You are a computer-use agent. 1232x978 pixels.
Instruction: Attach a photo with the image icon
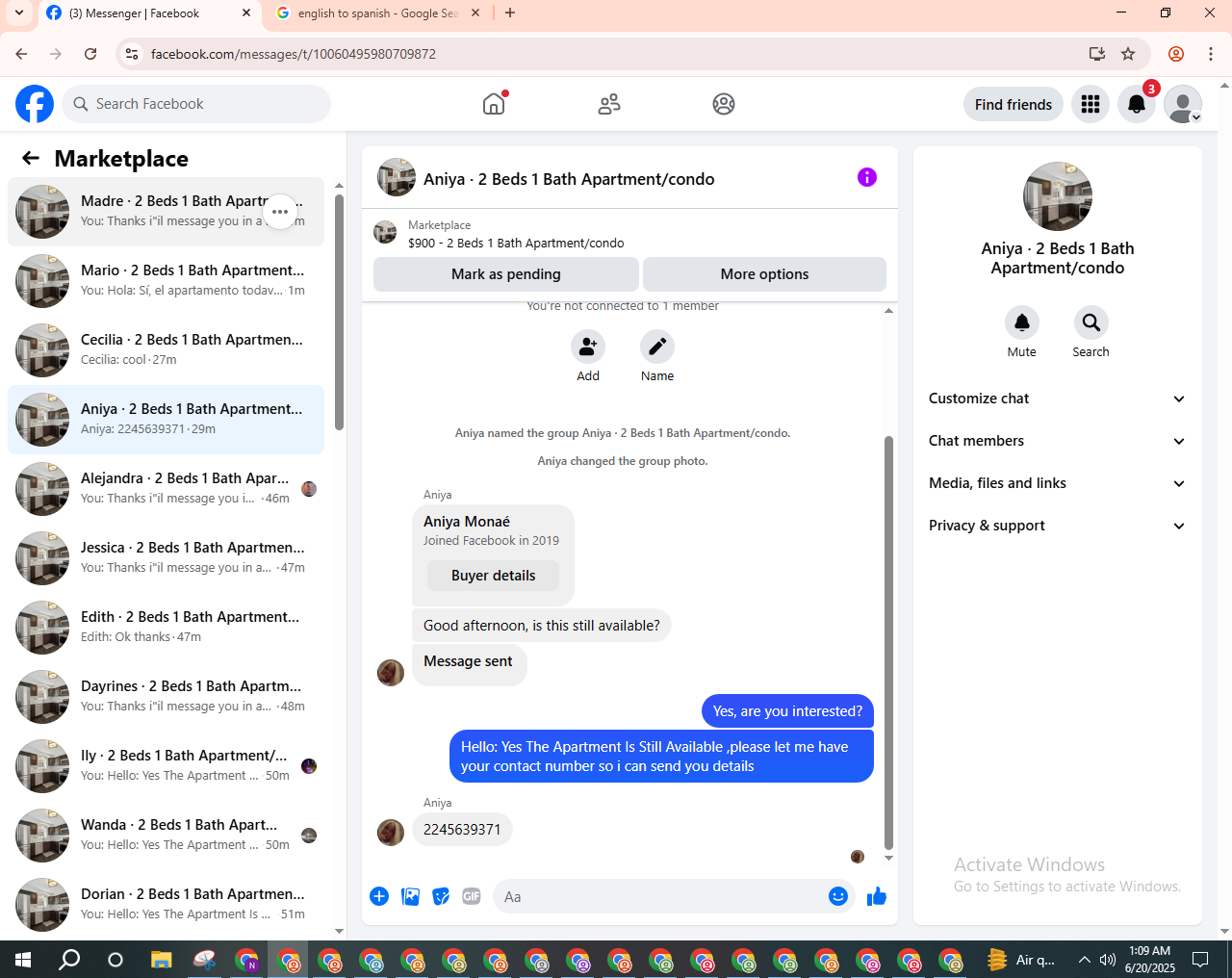410,896
